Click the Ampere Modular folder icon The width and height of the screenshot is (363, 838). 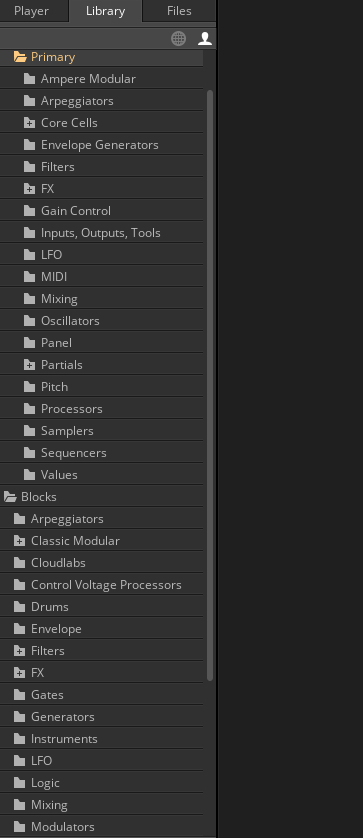click(x=29, y=79)
